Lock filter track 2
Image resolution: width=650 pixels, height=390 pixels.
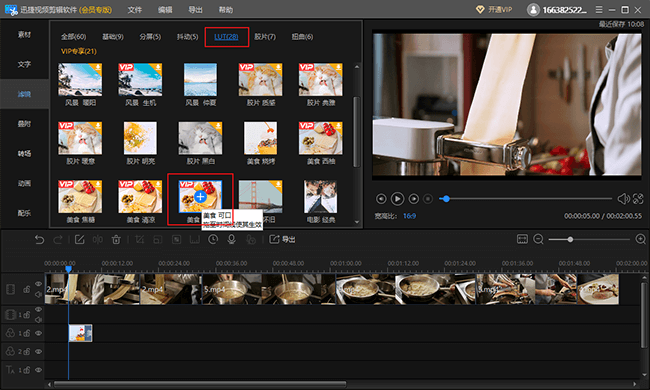pyautogui.click(x=27, y=351)
